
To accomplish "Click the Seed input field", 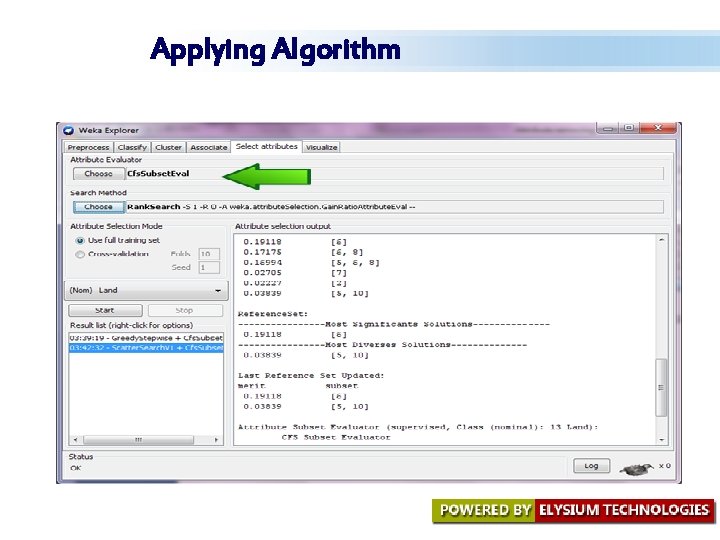I will [x=209, y=267].
